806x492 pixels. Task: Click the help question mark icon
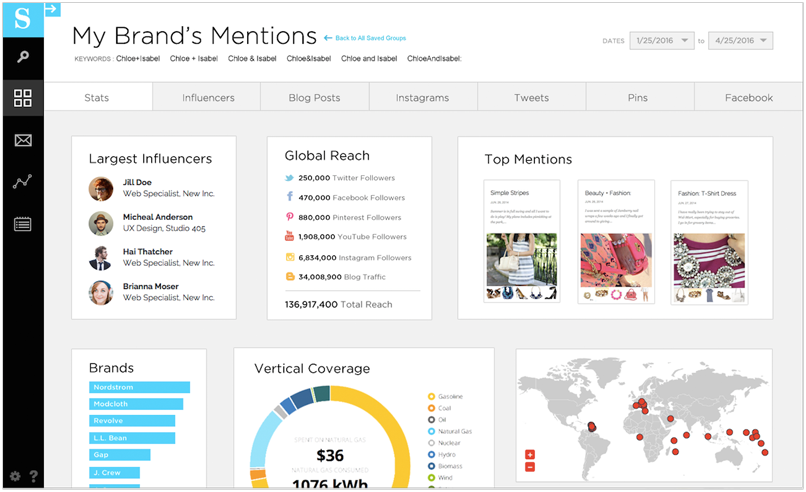[33, 476]
